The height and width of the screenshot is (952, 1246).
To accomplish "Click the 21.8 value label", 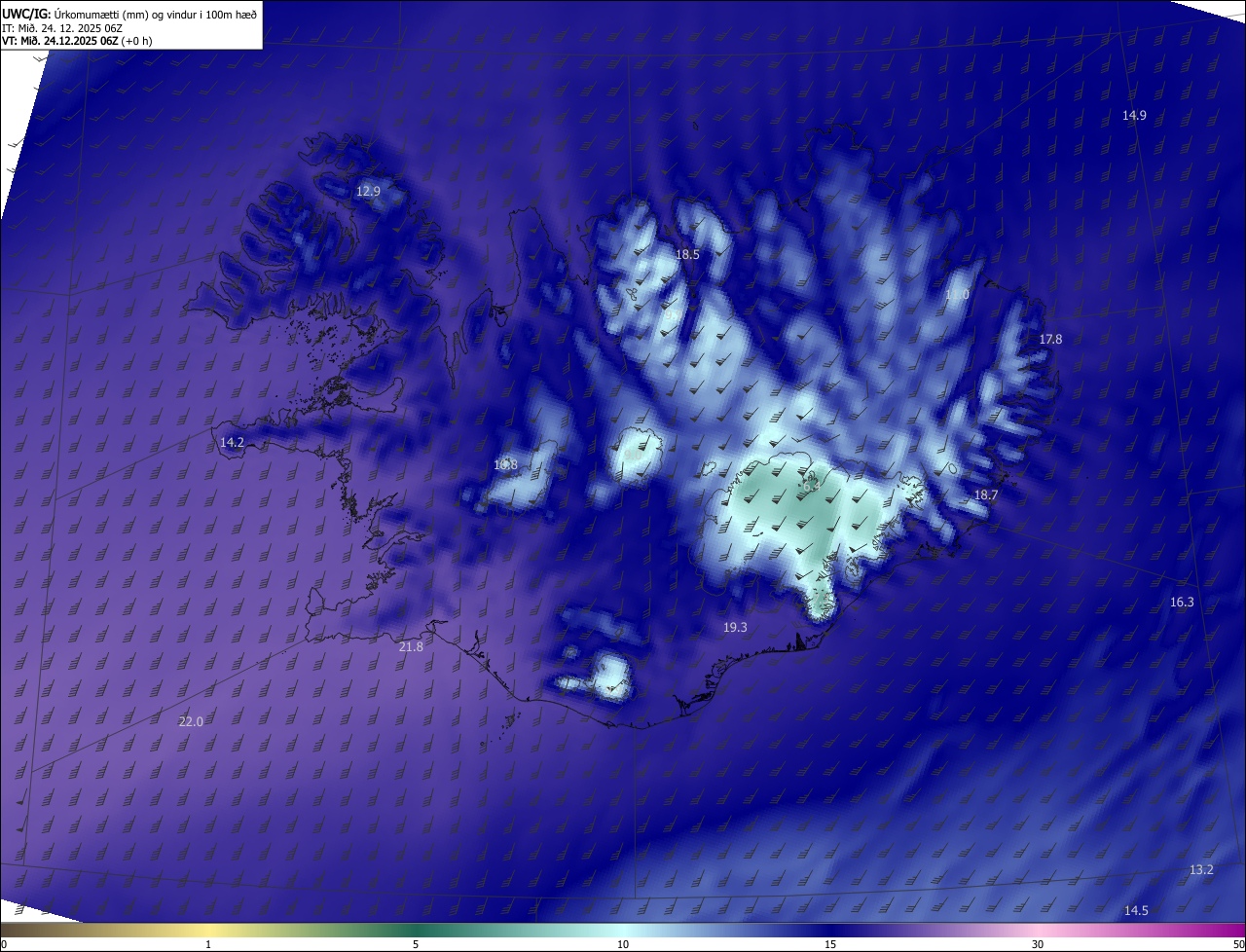I will coord(411,646).
